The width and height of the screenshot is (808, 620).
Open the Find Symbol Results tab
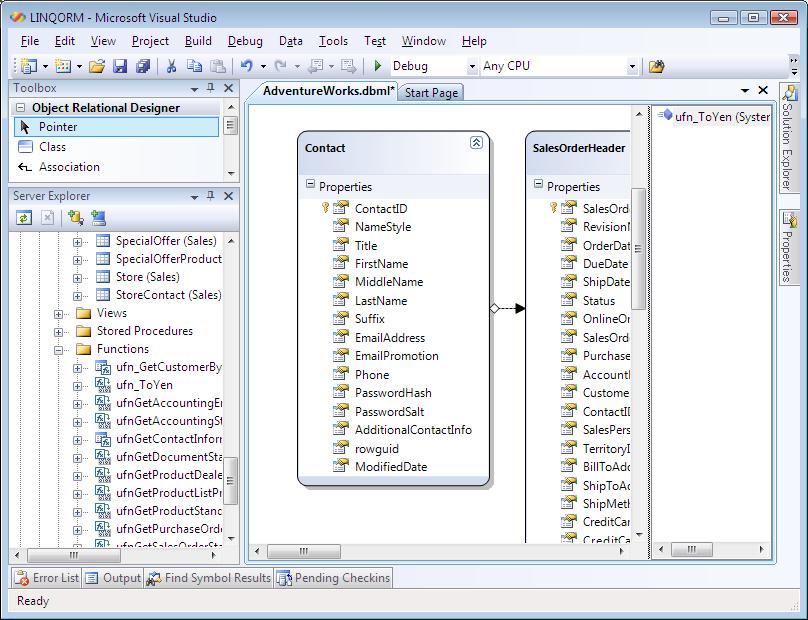coord(208,578)
